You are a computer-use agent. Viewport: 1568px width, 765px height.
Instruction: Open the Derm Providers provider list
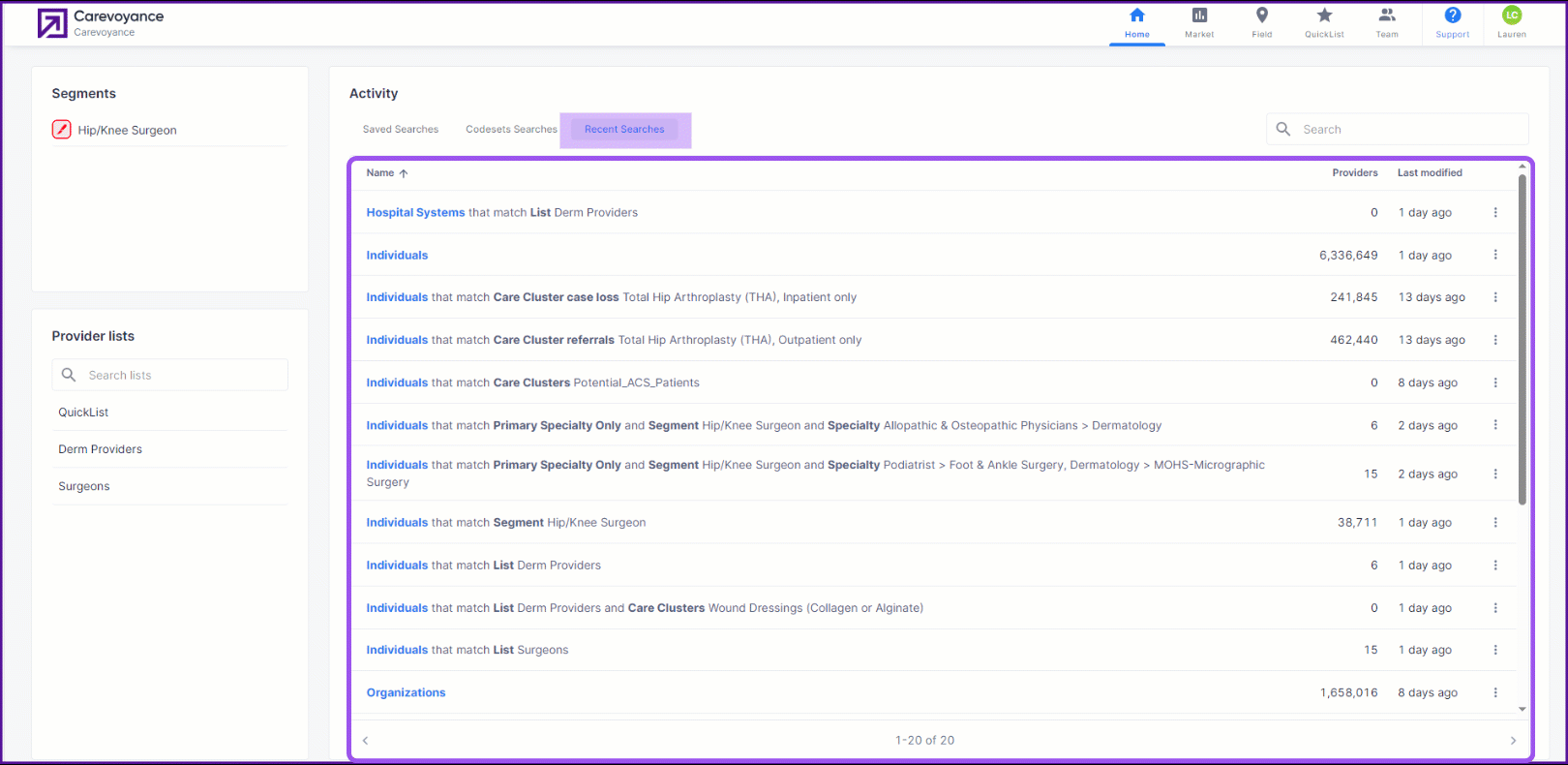click(x=100, y=449)
